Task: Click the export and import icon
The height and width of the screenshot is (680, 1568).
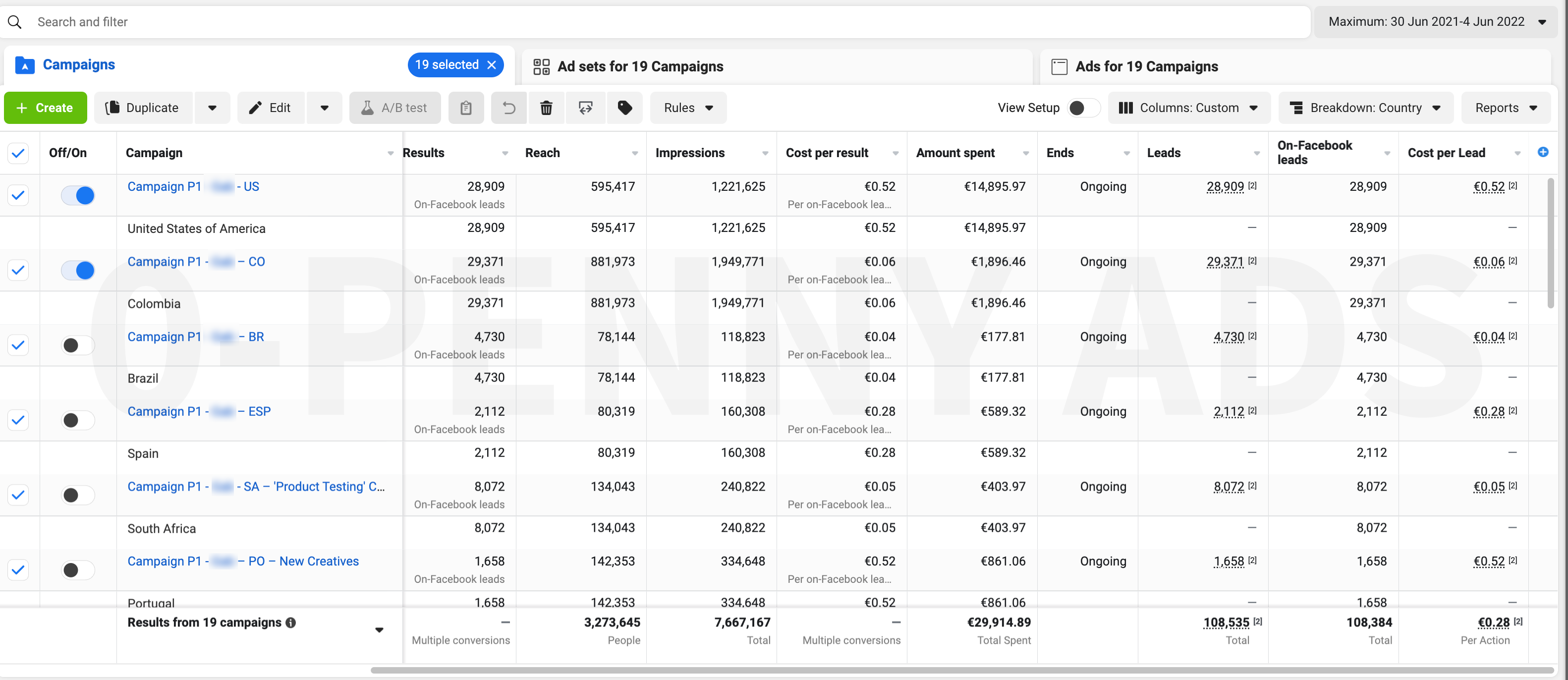Action: pos(585,108)
